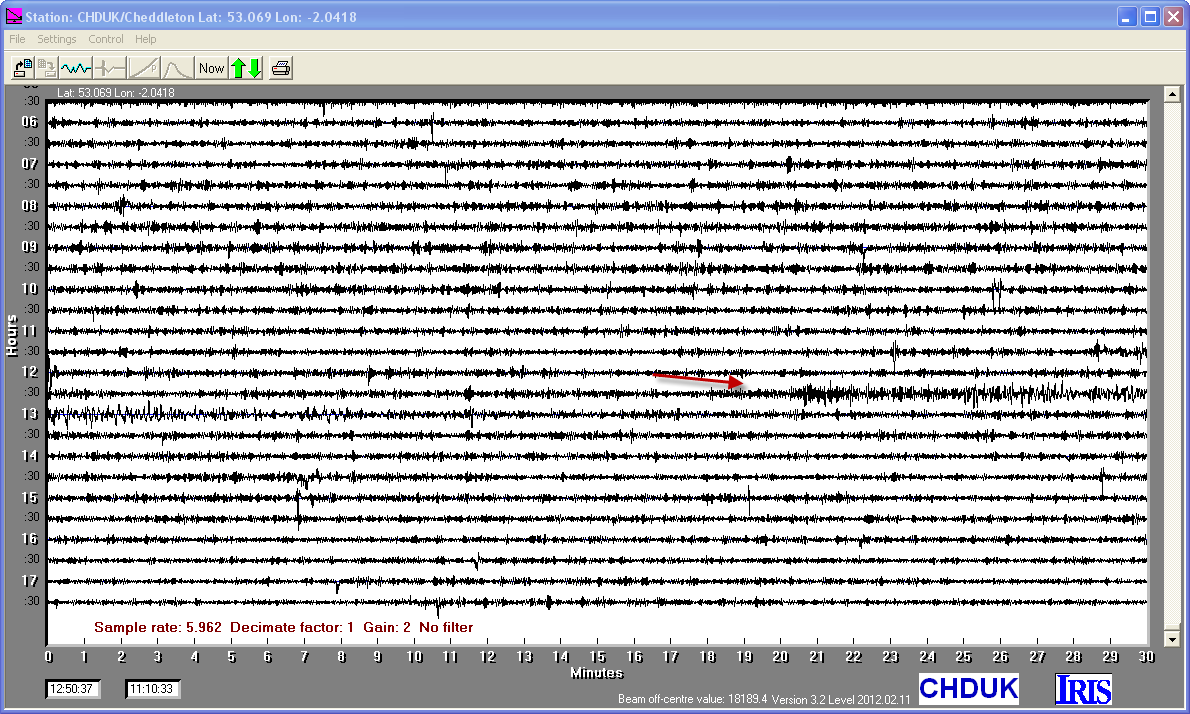
Task: Click the hour 13 label
Action: (x=30, y=414)
